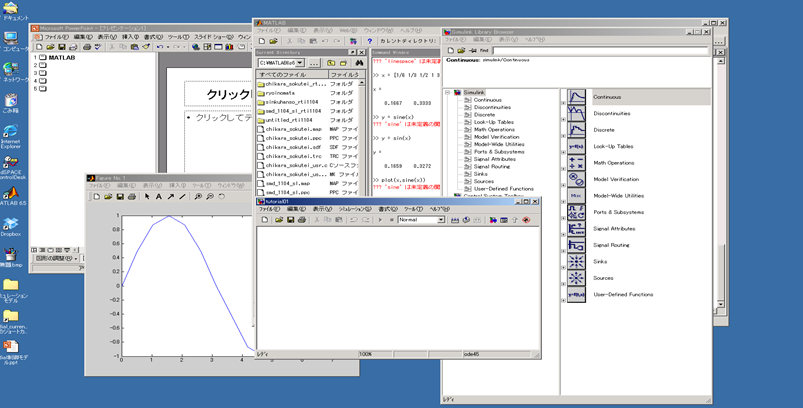Start simulation in the tutorial01 window

tap(380, 220)
